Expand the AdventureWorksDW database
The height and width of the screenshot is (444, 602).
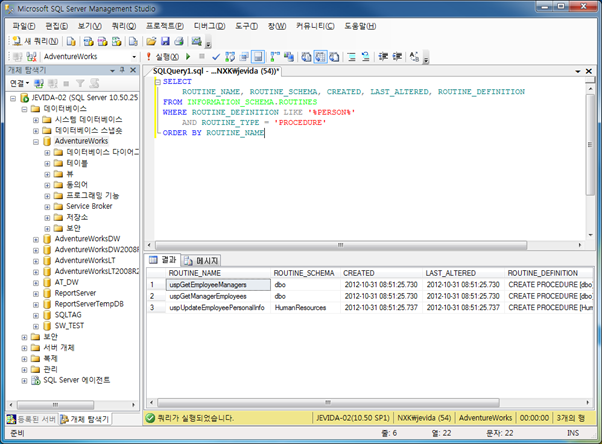[x=36, y=239]
